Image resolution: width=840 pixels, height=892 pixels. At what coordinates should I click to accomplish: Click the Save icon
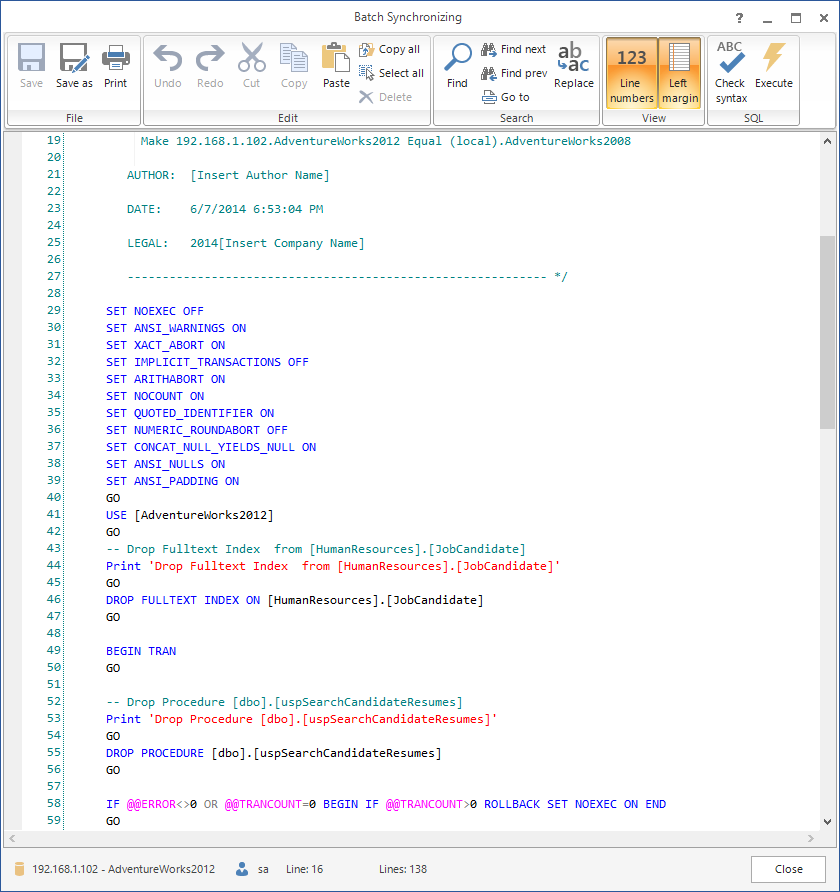tap(31, 65)
